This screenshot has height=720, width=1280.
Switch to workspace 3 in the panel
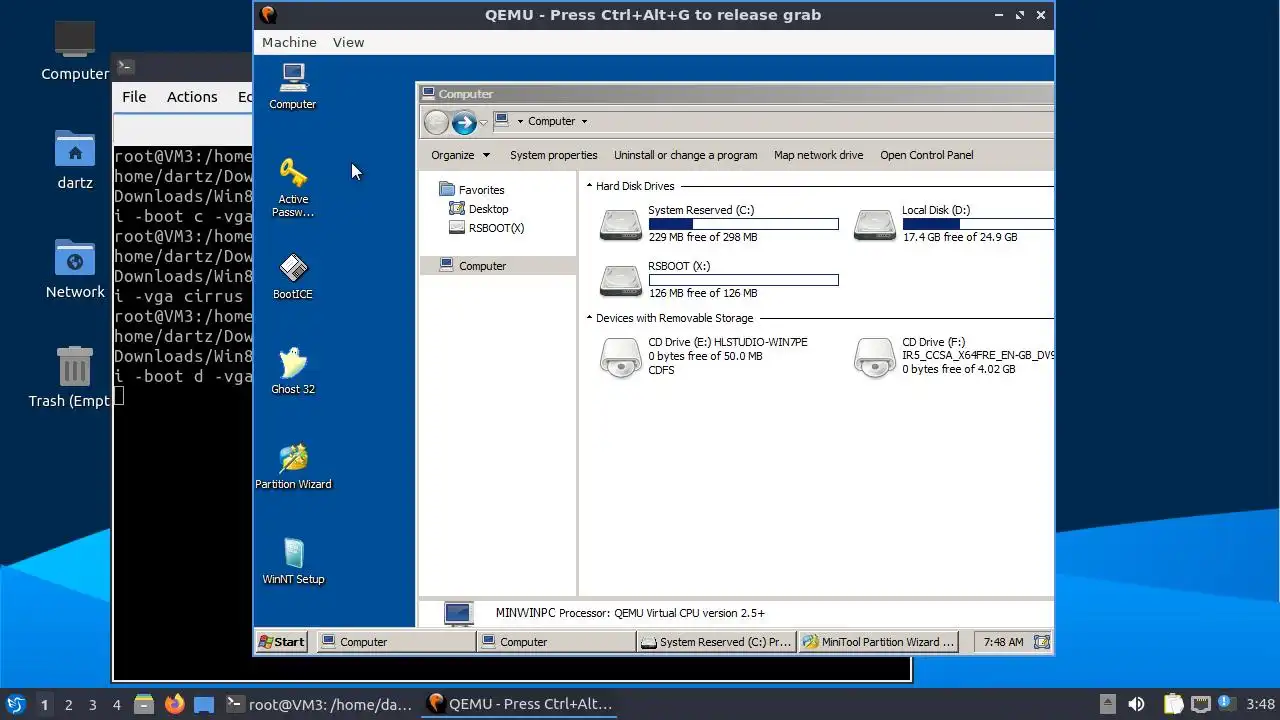(x=92, y=704)
